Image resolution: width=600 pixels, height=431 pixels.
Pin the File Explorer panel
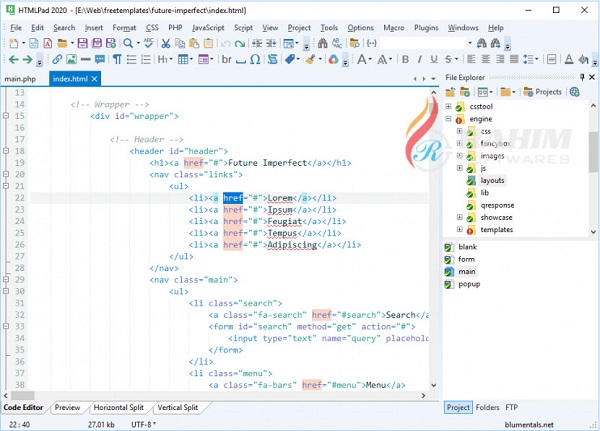(580, 77)
